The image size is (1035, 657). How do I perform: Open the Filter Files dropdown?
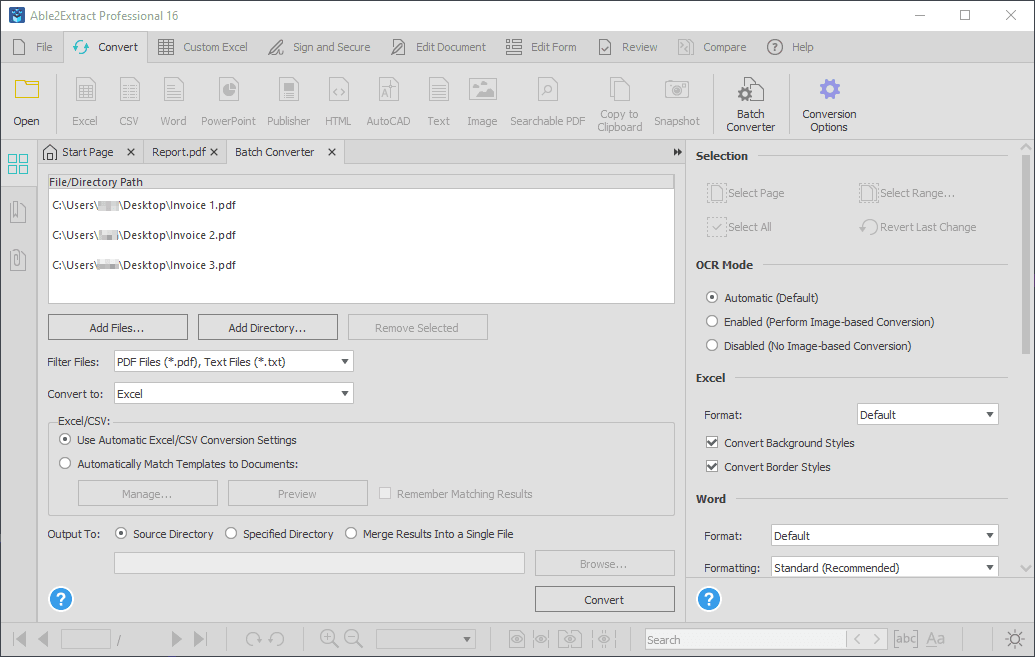click(x=234, y=361)
